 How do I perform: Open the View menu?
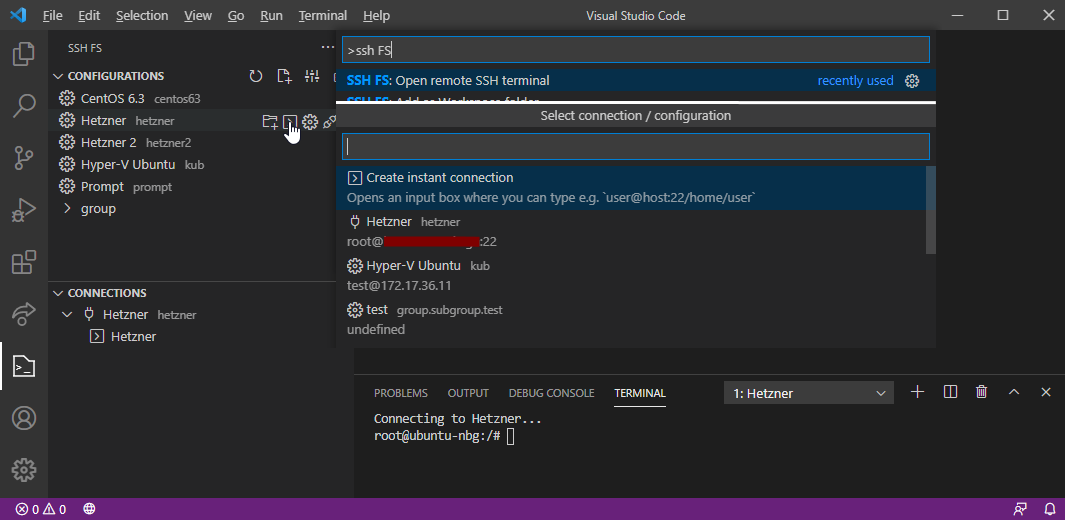click(198, 16)
